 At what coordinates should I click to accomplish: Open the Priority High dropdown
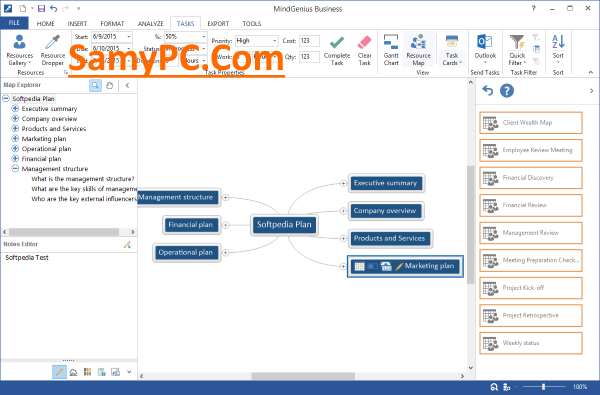tap(274, 41)
